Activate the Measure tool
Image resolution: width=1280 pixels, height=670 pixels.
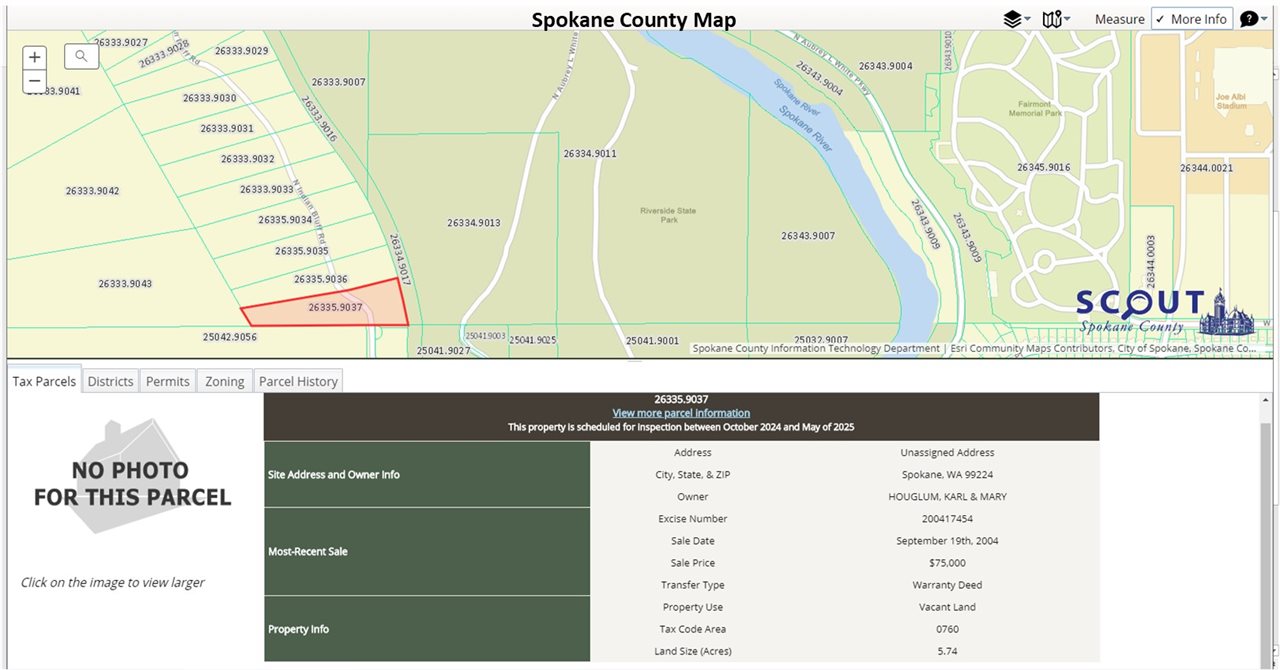point(1120,19)
